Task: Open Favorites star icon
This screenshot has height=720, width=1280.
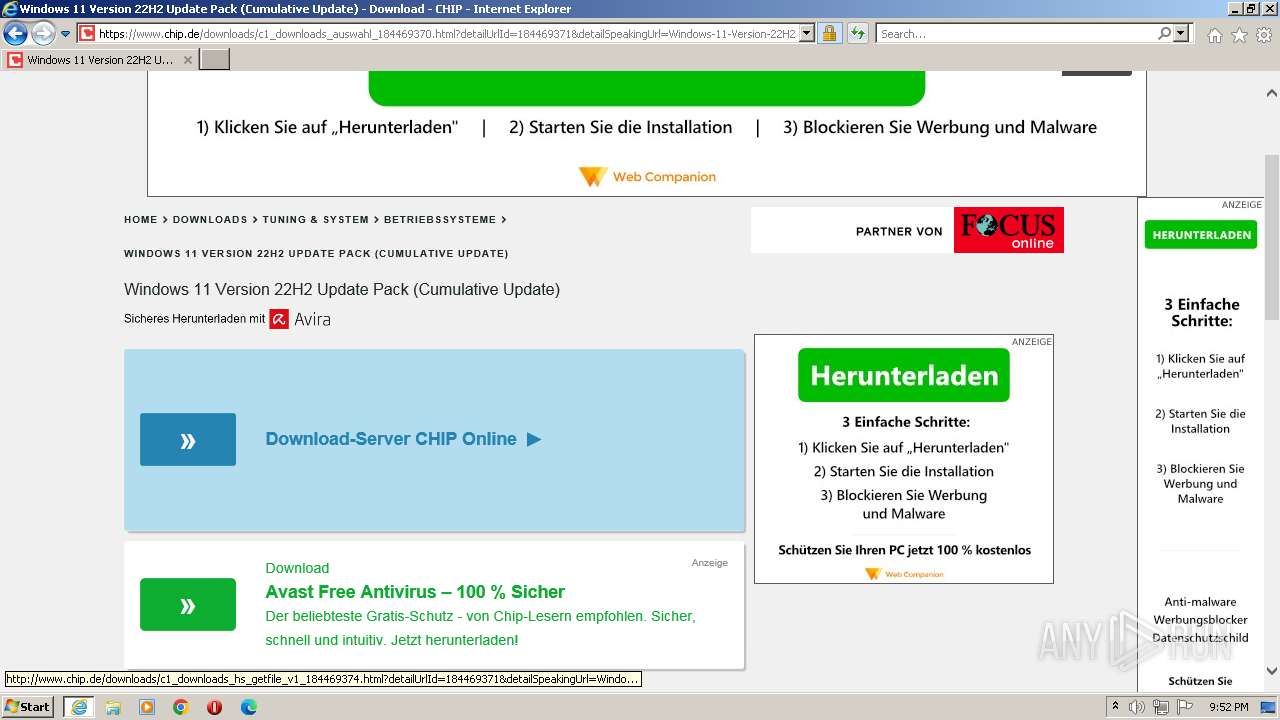Action: tap(1239, 35)
